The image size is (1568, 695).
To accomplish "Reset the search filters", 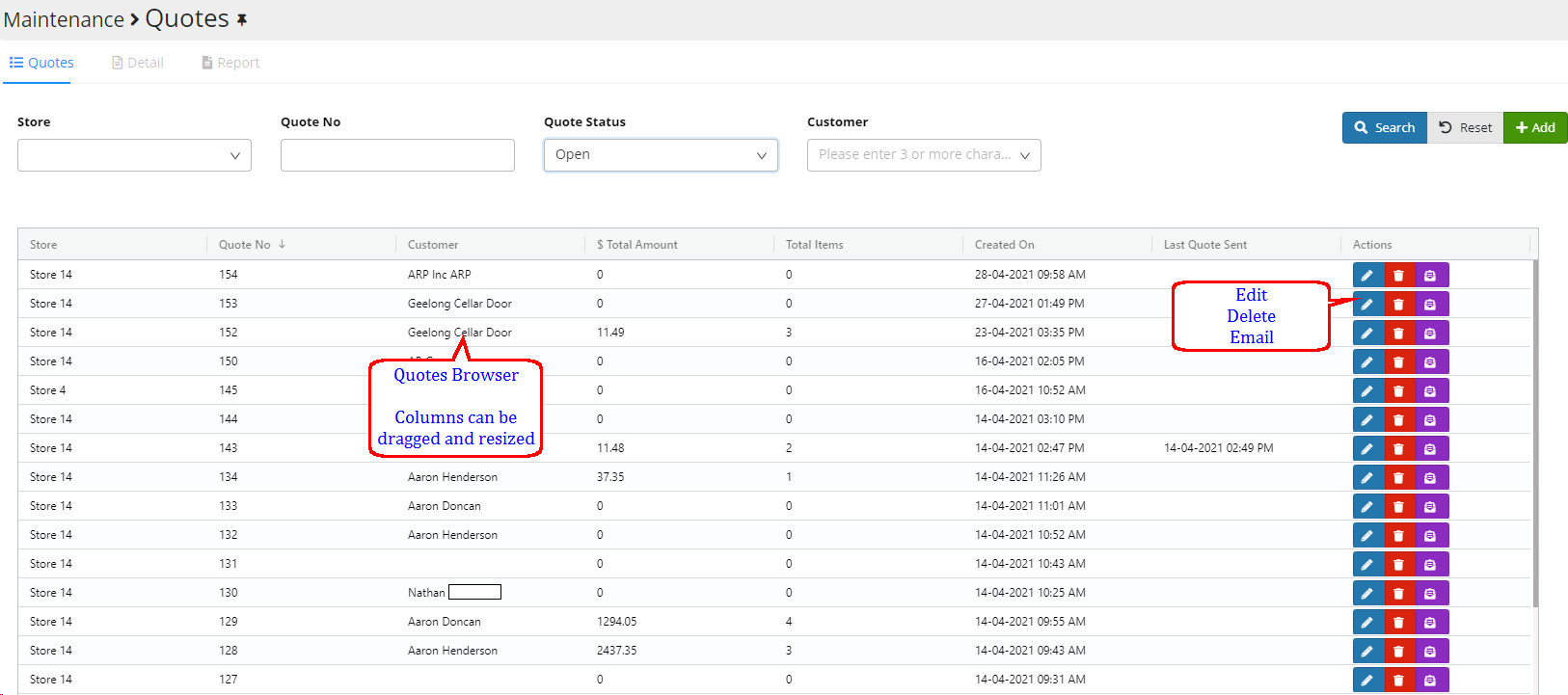I will (1466, 127).
